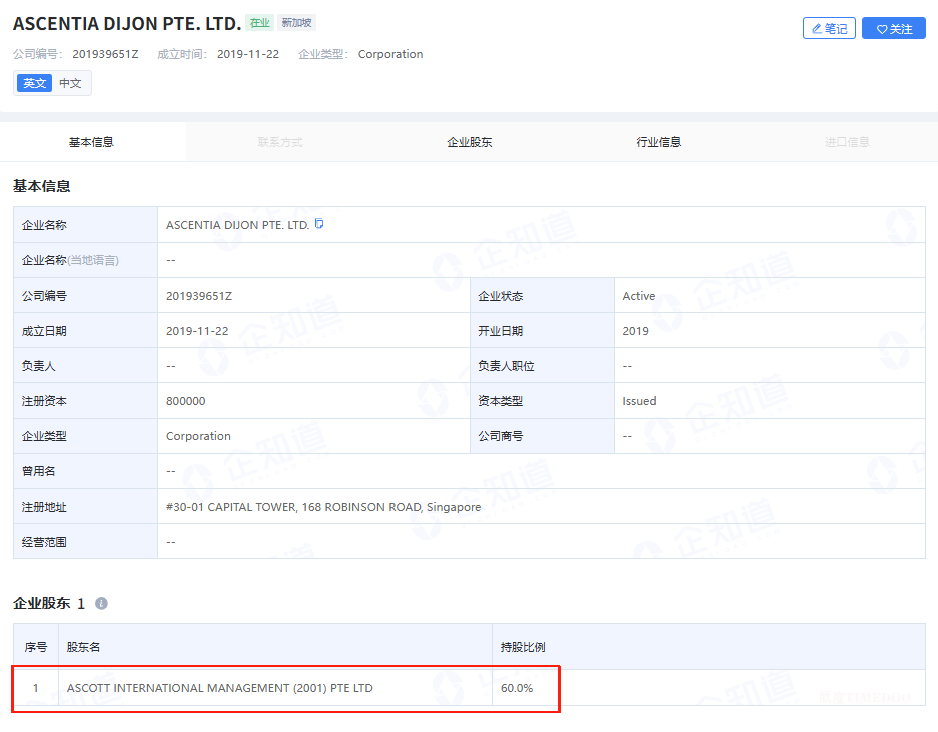938x732 pixels.
Task: Open shareholder ASCOTT INTERNATIONAL MANAGEMENT (2001) PTE LTD
Action: [220, 688]
